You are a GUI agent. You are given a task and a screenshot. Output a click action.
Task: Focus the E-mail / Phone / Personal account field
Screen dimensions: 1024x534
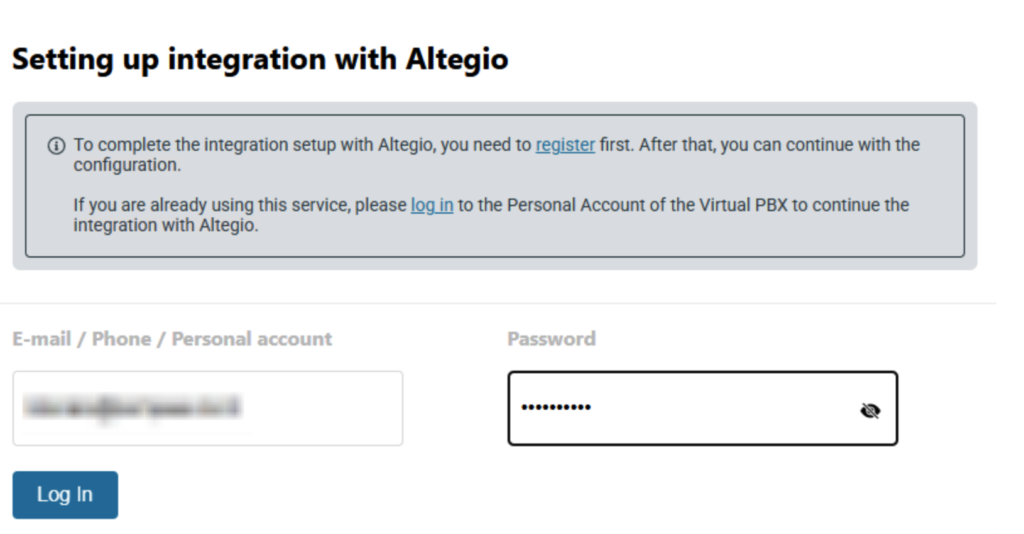[x=207, y=408]
